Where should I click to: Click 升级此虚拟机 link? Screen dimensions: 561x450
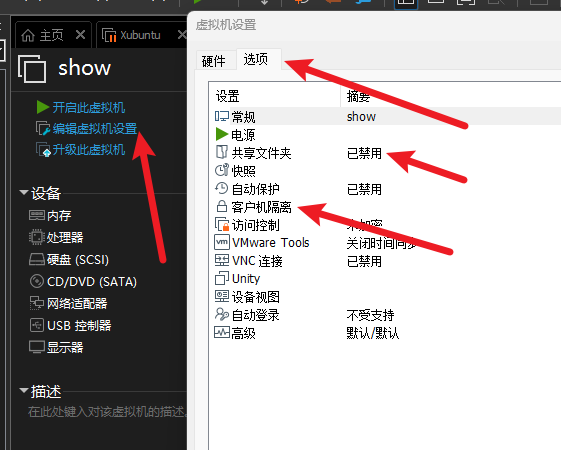(x=89, y=150)
